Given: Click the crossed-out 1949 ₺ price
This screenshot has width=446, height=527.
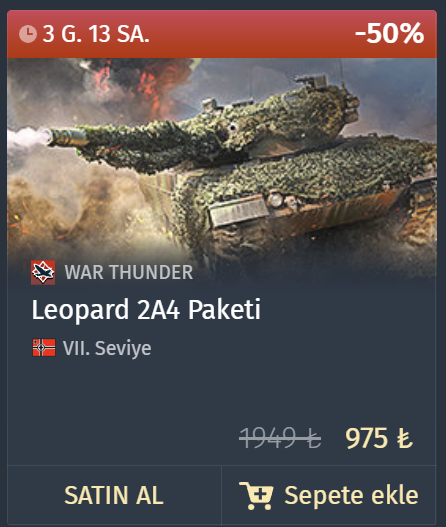Looking at the screenshot, I should tap(280, 438).
